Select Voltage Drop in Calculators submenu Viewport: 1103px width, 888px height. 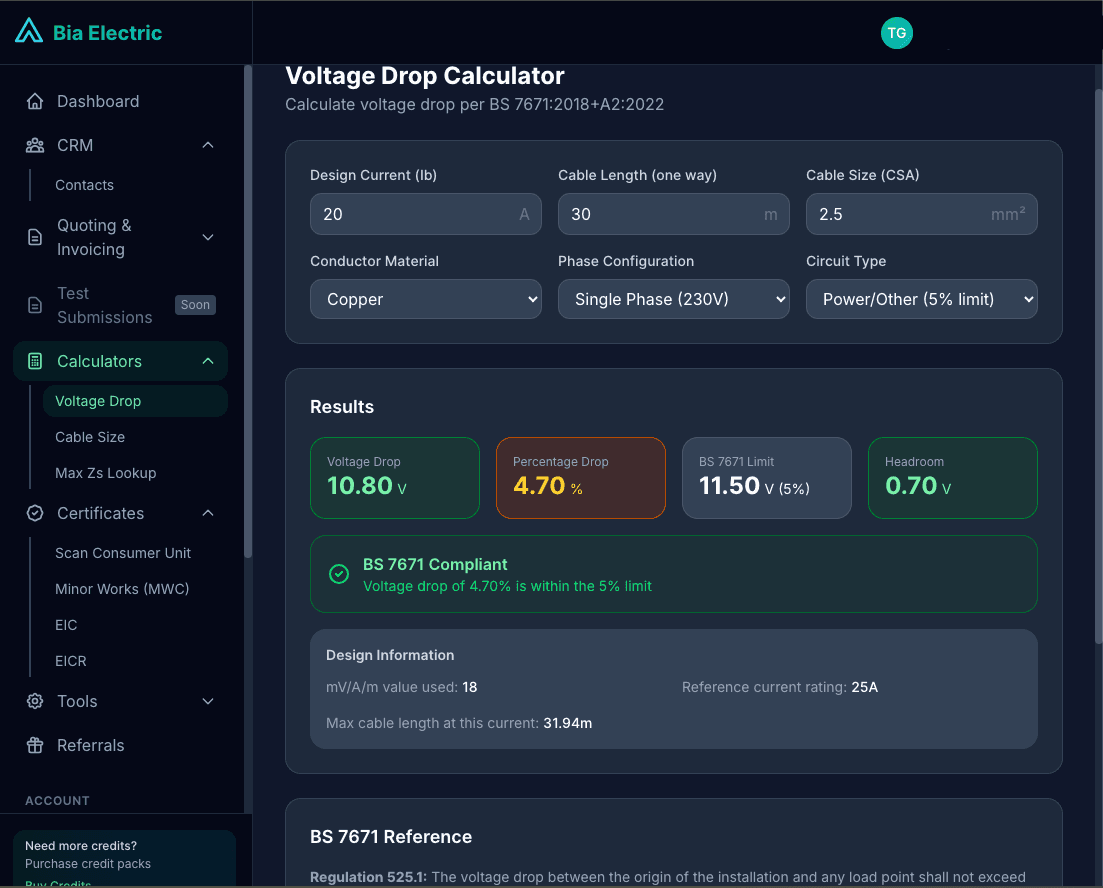pyautogui.click(x=98, y=400)
